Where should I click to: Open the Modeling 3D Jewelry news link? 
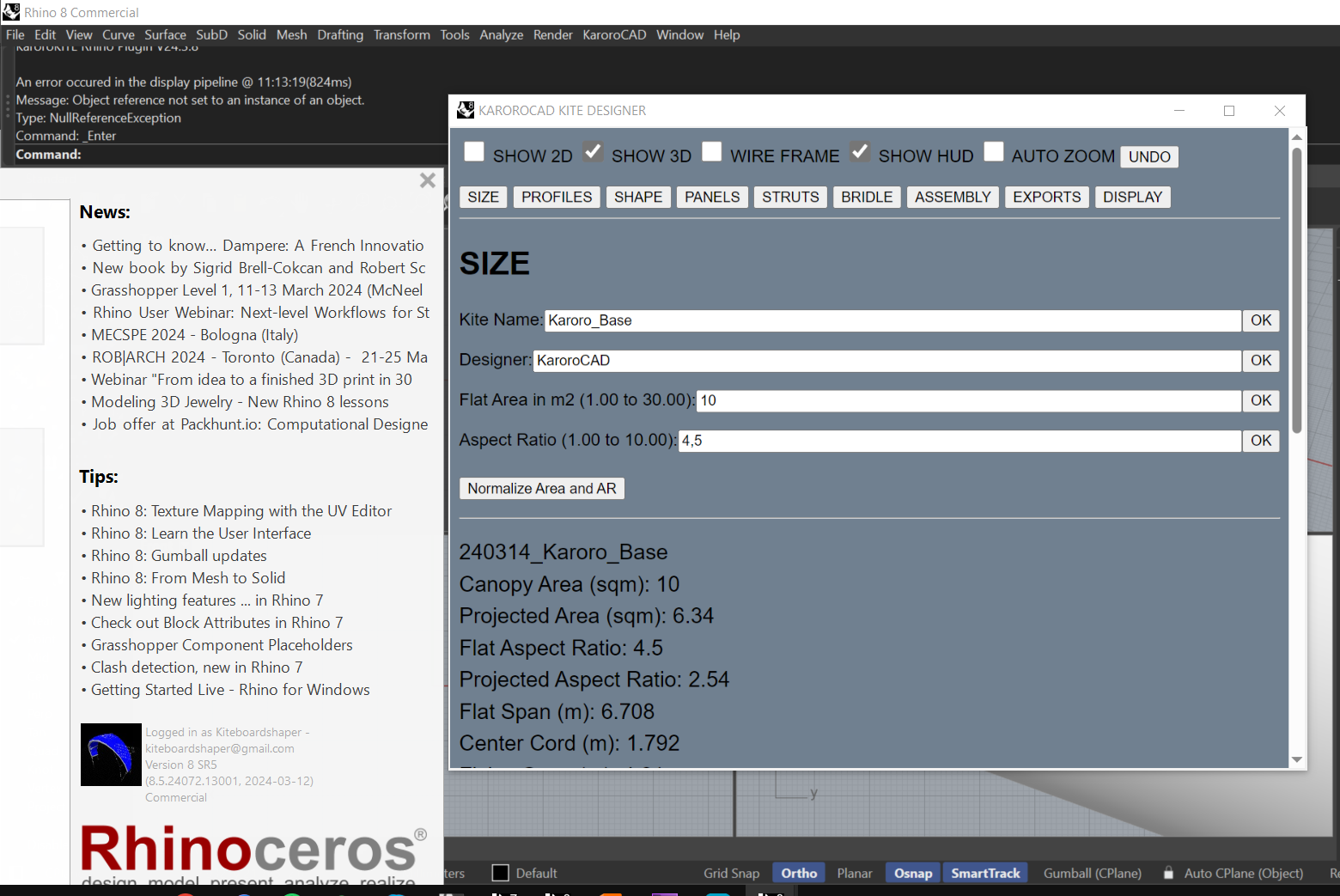240,402
